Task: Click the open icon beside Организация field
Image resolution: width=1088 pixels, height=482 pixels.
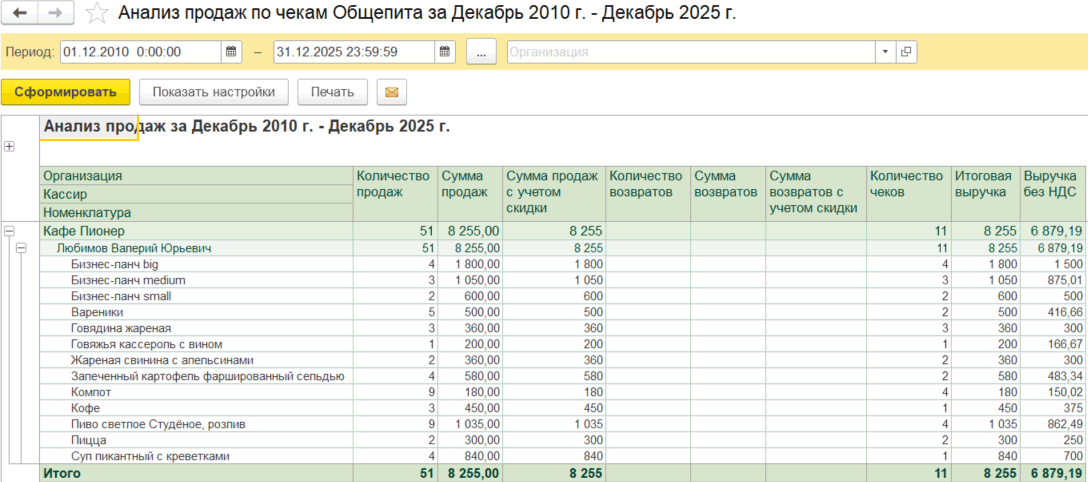Action: [906, 51]
